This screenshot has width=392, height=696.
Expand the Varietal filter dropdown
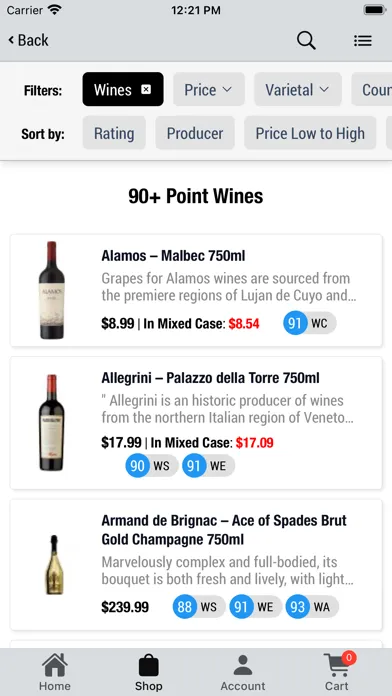[x=298, y=90]
